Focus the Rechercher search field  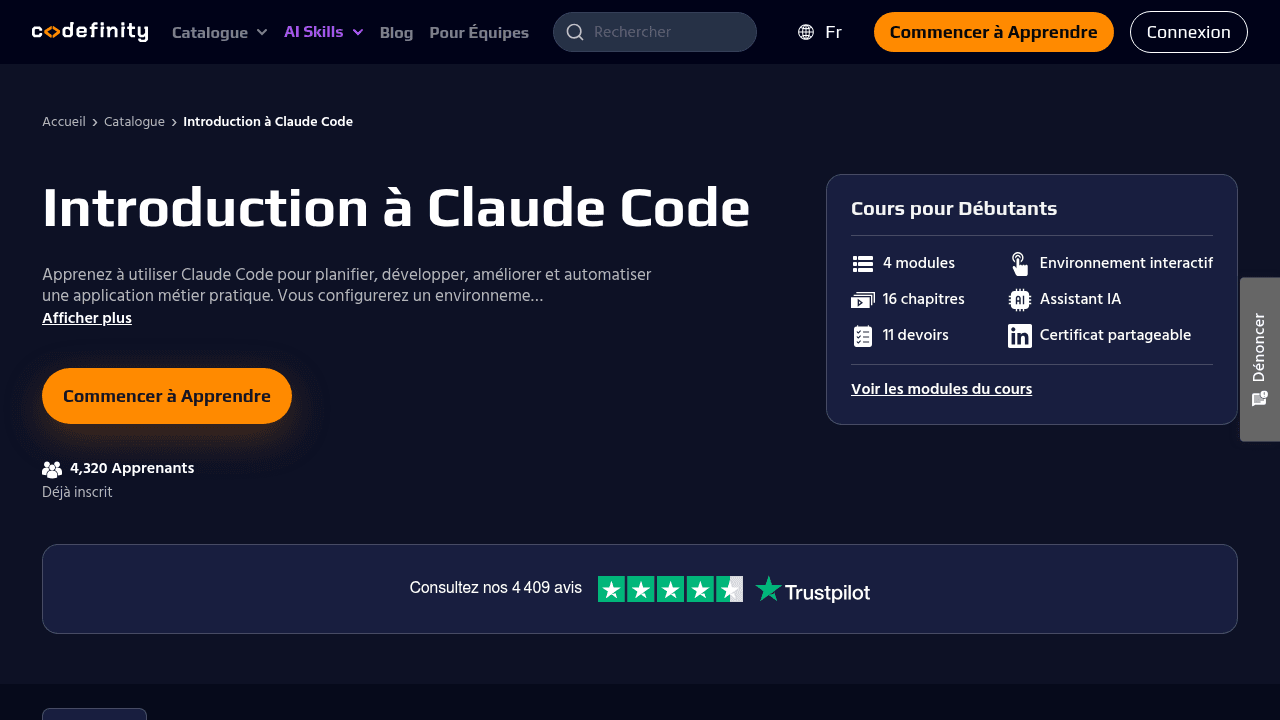pyautogui.click(x=655, y=32)
